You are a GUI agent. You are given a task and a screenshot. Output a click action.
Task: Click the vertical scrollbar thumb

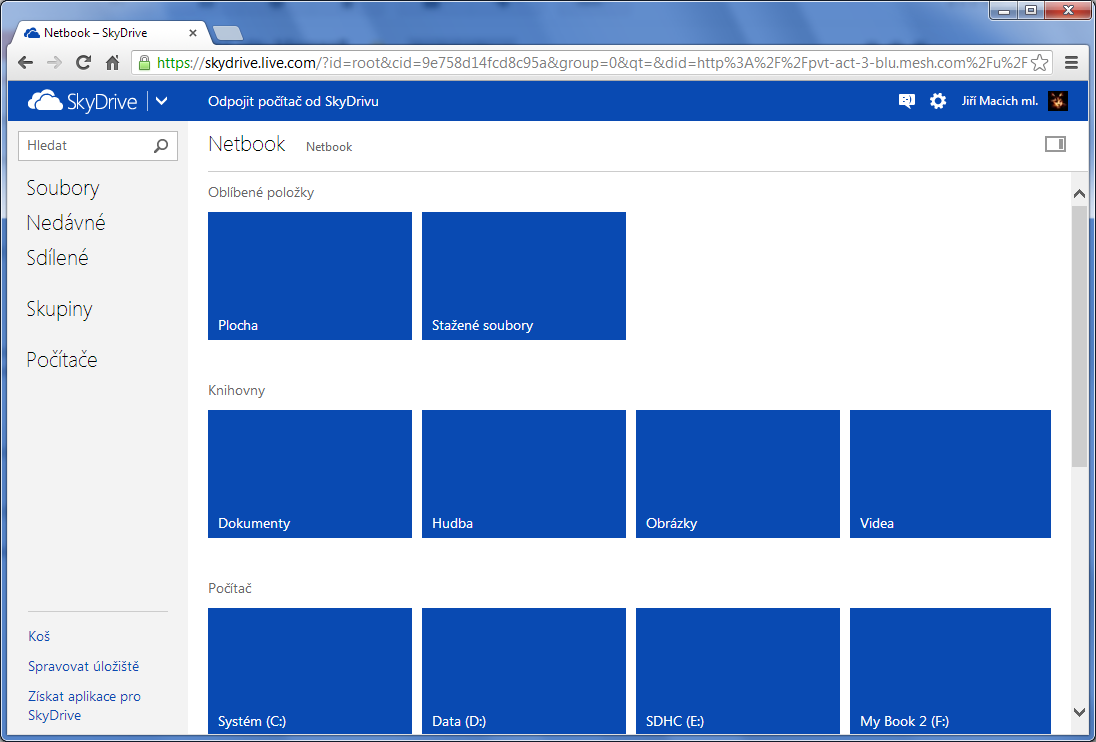click(1079, 335)
